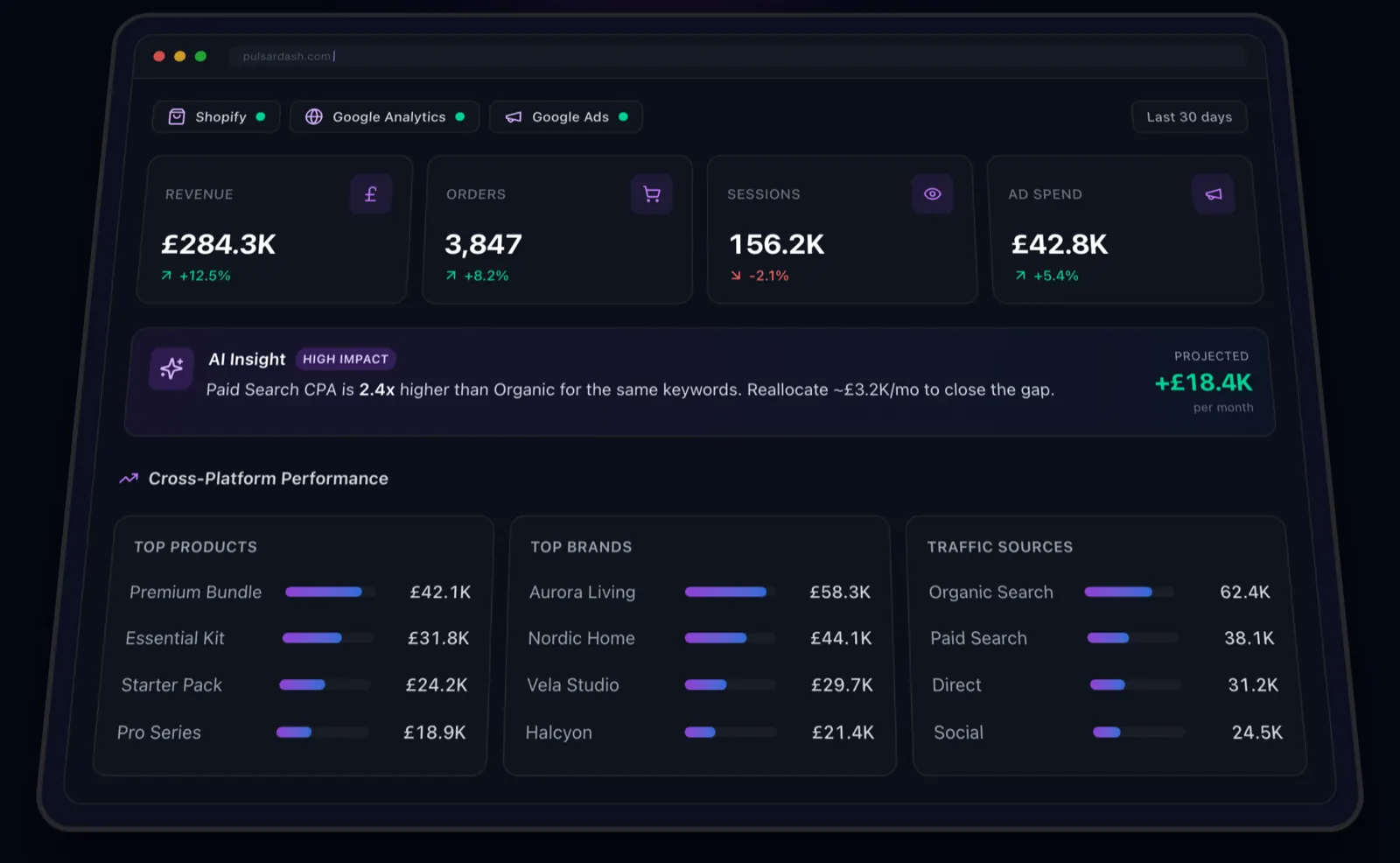Click the Google Analytics globe icon
1400x863 pixels.
coord(314,116)
